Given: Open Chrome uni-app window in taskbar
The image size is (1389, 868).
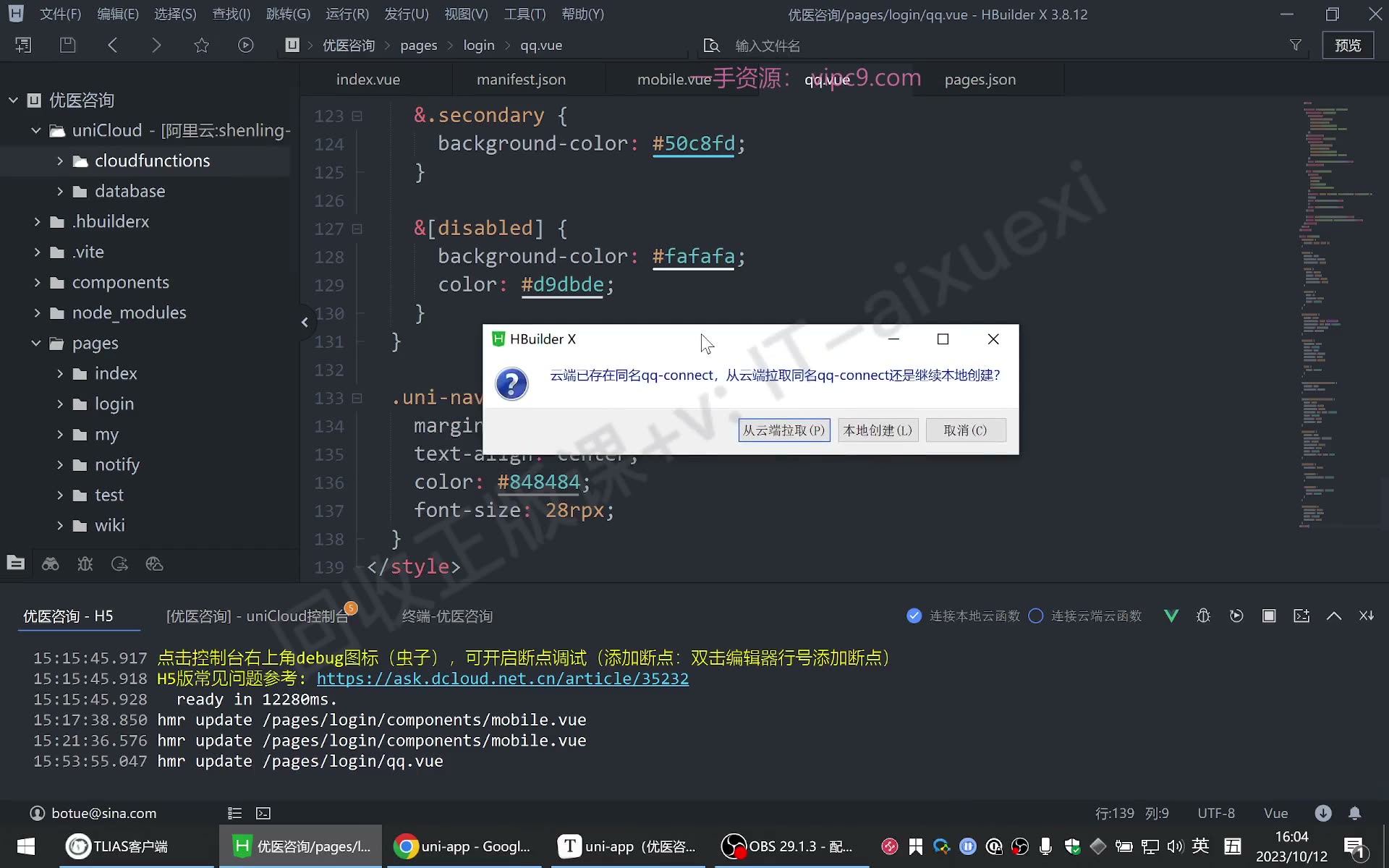Looking at the screenshot, I should click(x=463, y=846).
